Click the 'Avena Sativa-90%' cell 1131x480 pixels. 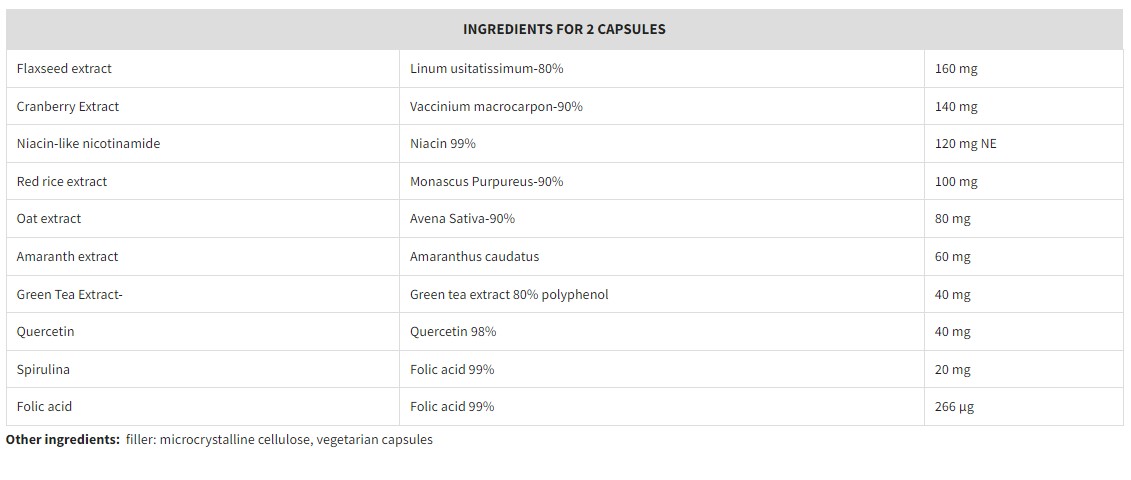(462, 218)
